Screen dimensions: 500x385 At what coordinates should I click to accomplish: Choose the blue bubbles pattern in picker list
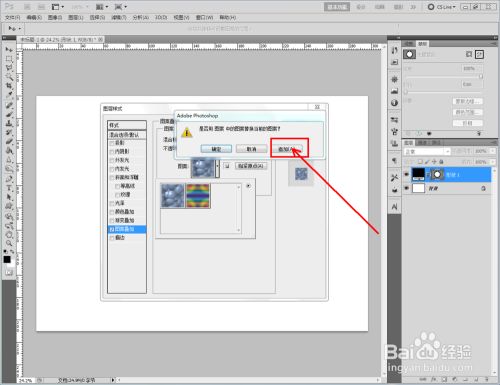173,195
